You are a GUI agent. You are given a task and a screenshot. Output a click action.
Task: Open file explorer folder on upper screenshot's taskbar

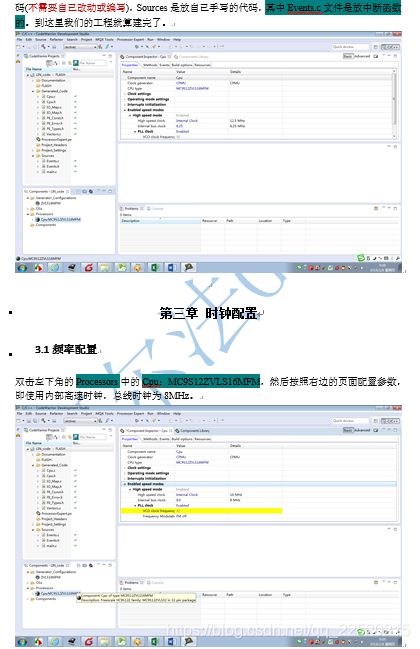click(105, 268)
